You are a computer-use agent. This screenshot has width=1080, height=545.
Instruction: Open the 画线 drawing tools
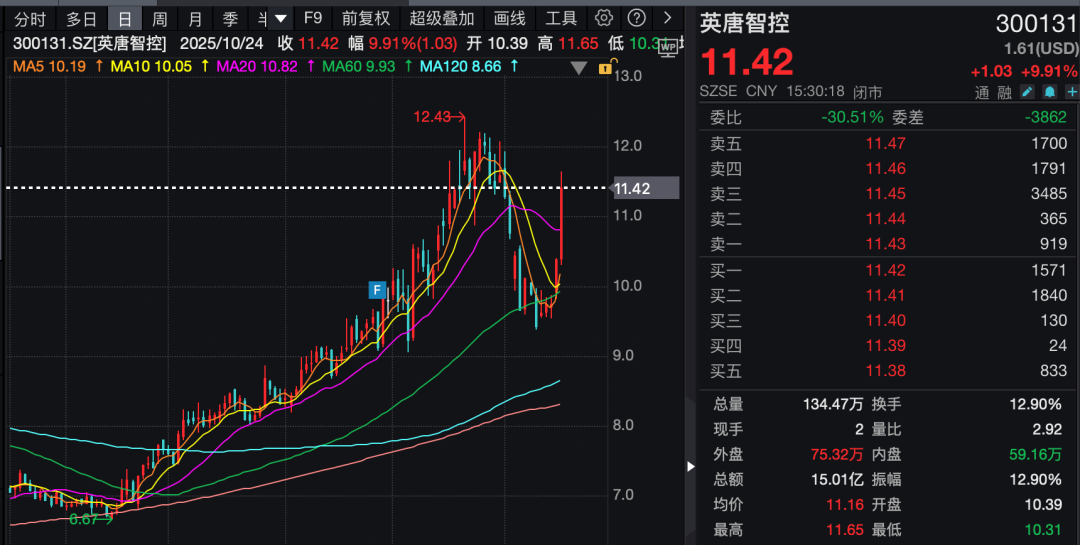[x=509, y=18]
